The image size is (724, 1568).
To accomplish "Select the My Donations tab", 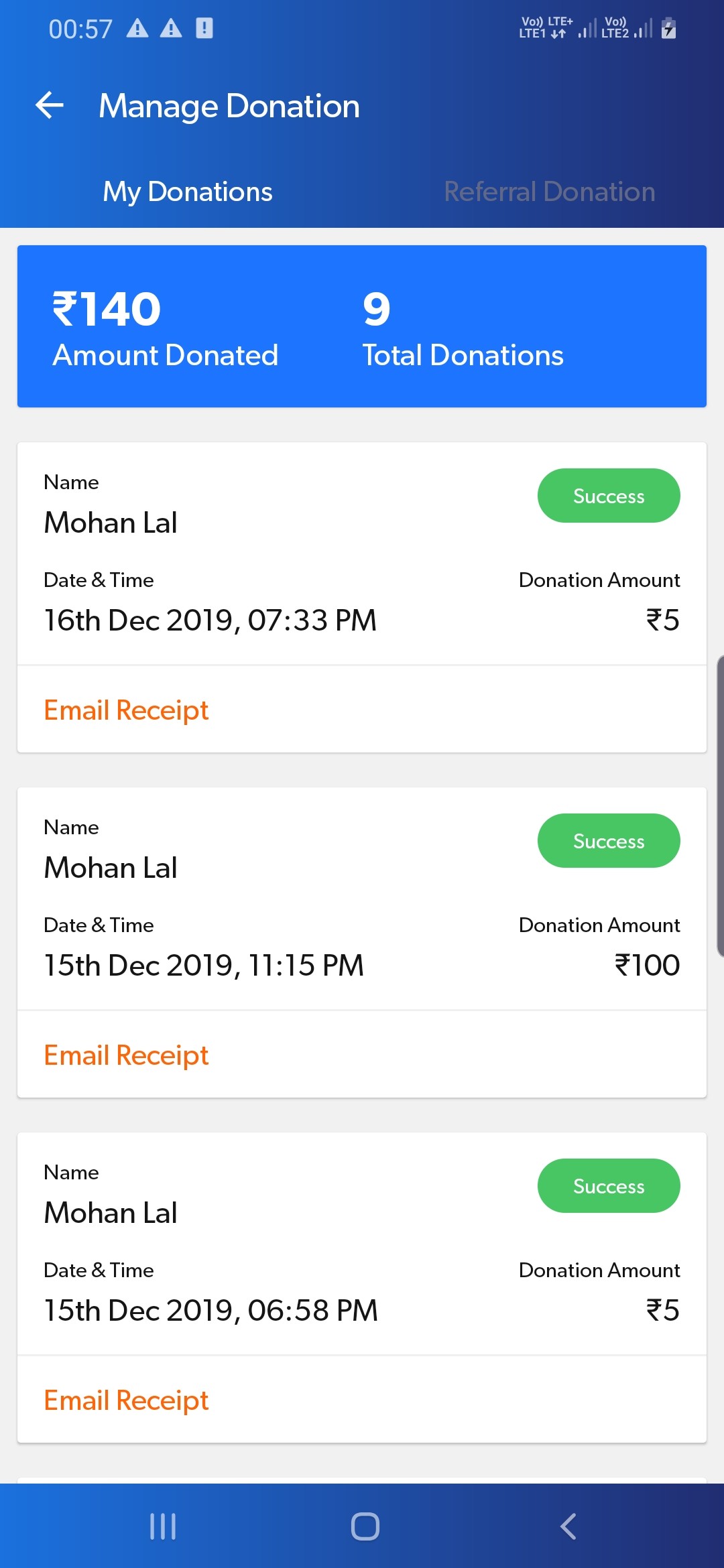I will (x=188, y=192).
